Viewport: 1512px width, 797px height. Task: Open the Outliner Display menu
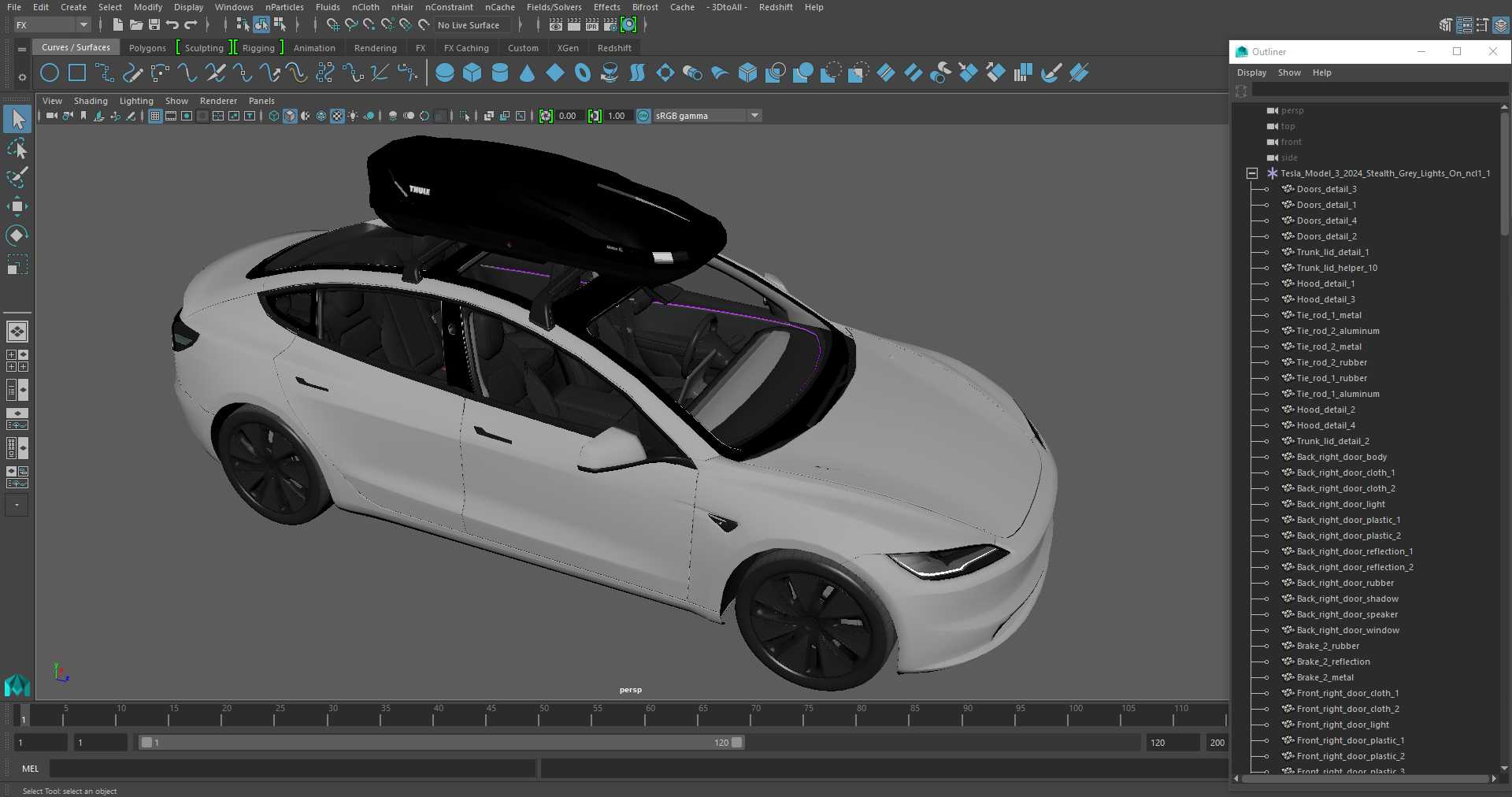tap(1251, 72)
